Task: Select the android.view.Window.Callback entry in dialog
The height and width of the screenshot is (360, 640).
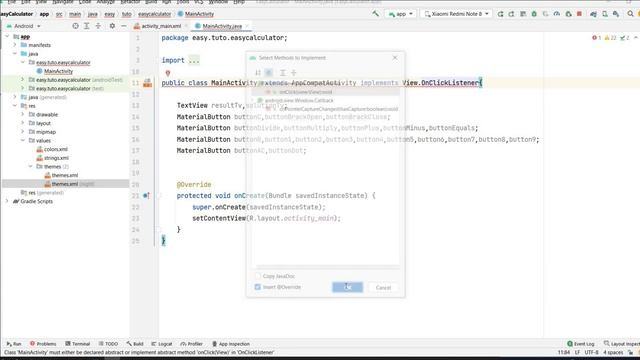Action: [x=299, y=100]
